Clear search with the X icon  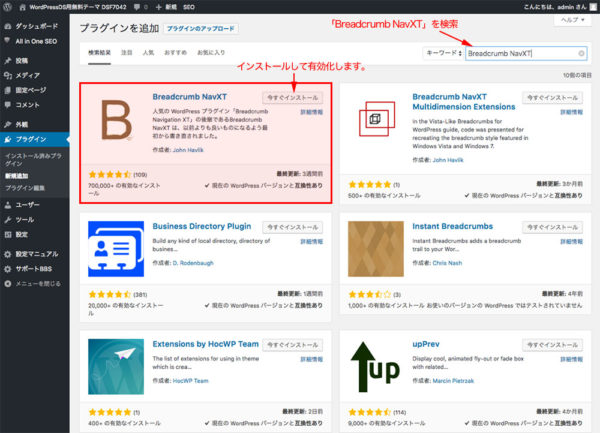click(x=581, y=54)
